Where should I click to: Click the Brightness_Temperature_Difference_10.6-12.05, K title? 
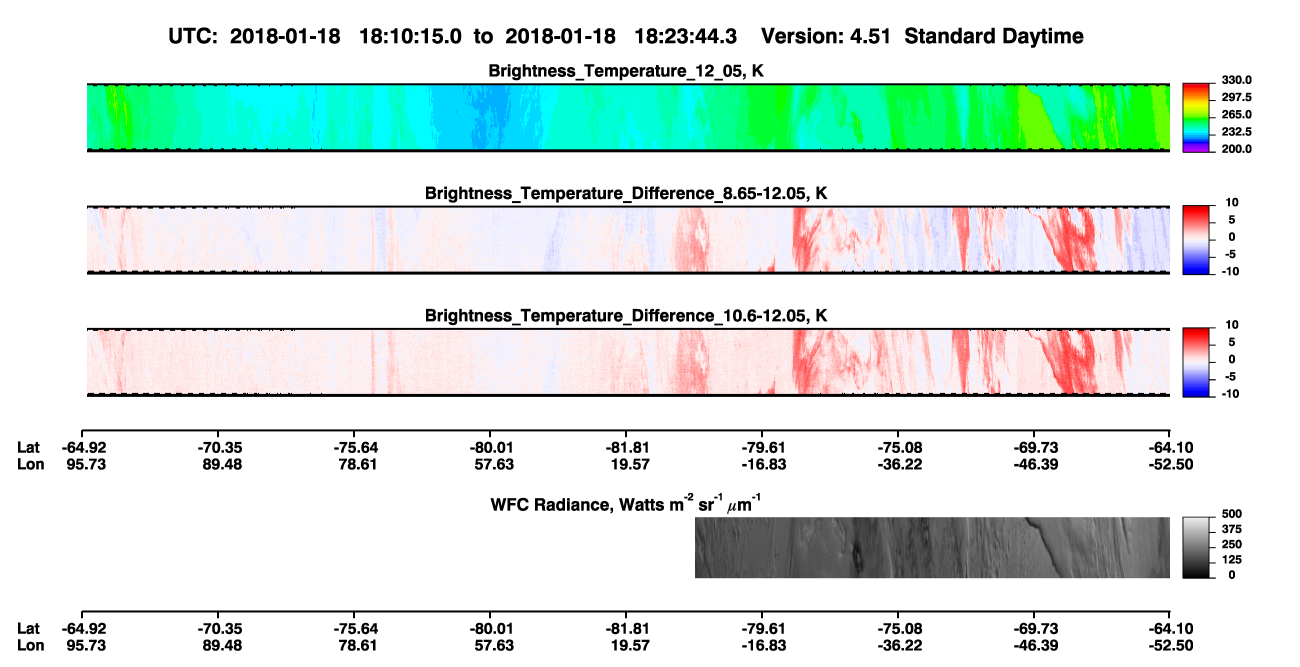[627, 315]
